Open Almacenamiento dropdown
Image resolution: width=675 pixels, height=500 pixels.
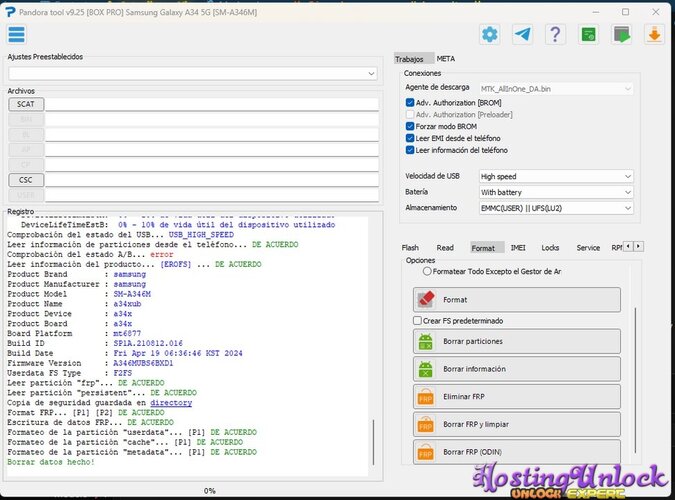point(556,208)
